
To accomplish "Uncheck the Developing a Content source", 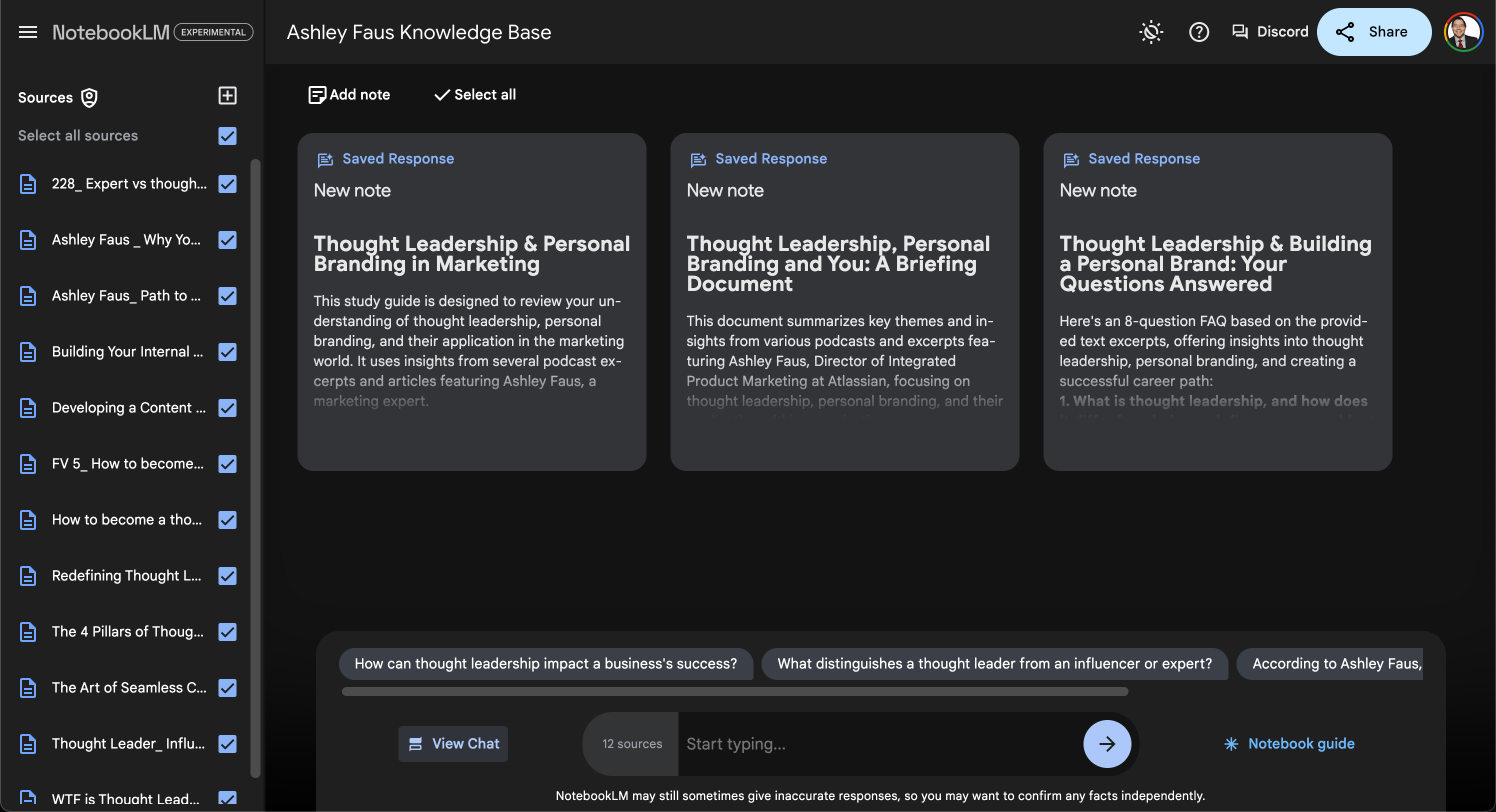I will 227,407.
